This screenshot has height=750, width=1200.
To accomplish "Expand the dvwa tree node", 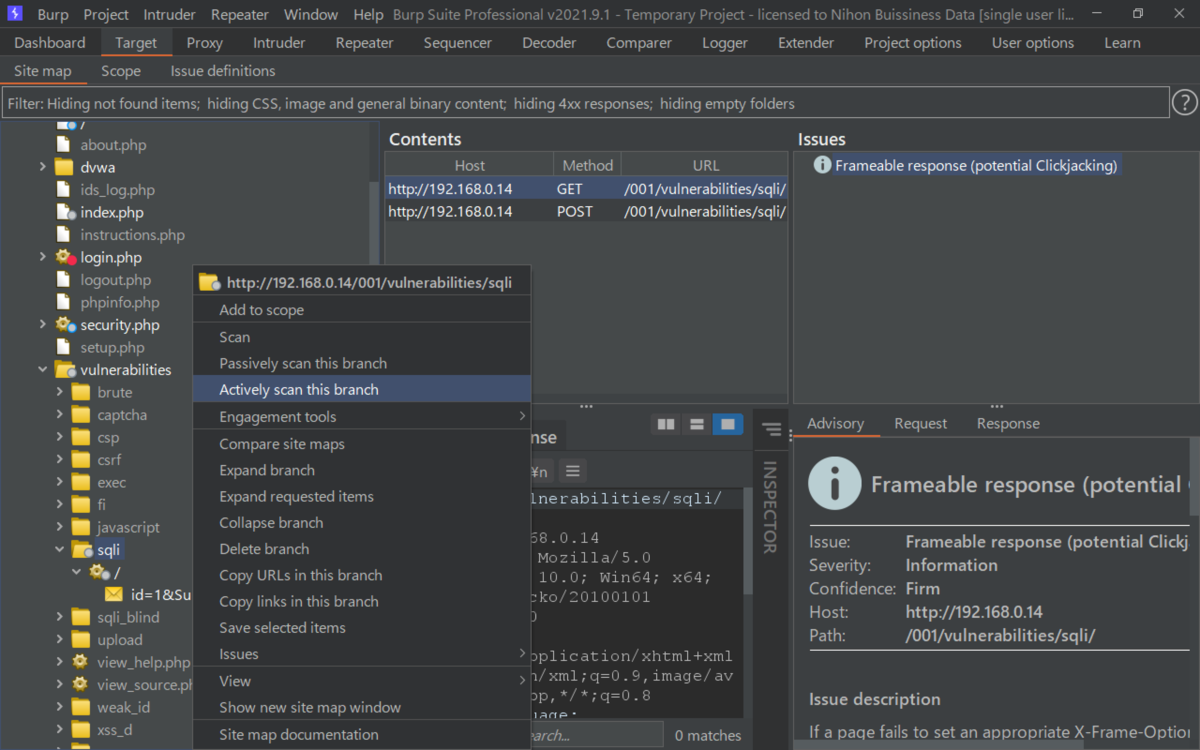I will click(x=43, y=167).
